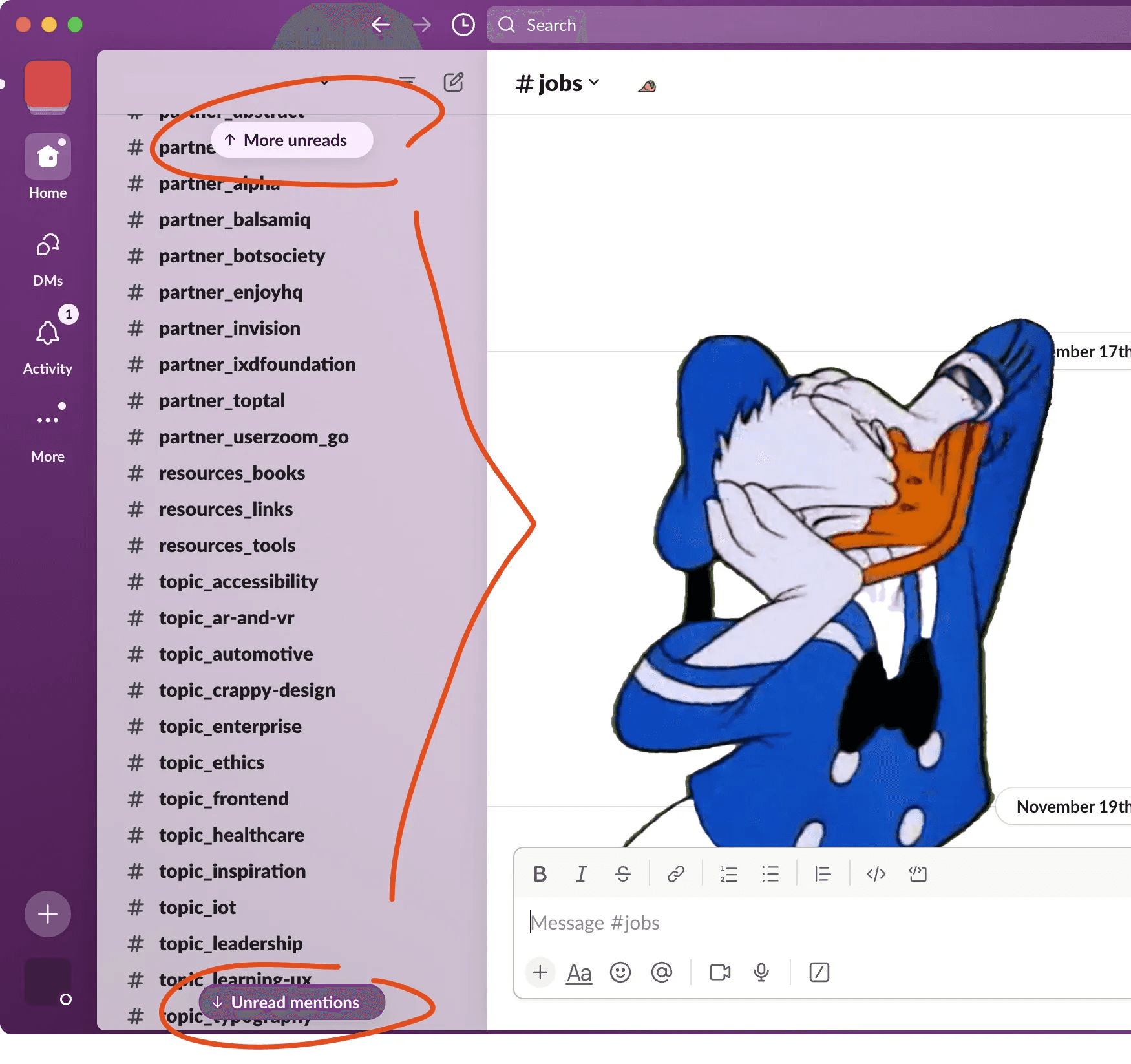Screen dimensions: 1131x1064
Task: Click the Search field
Action: [x=808, y=25]
